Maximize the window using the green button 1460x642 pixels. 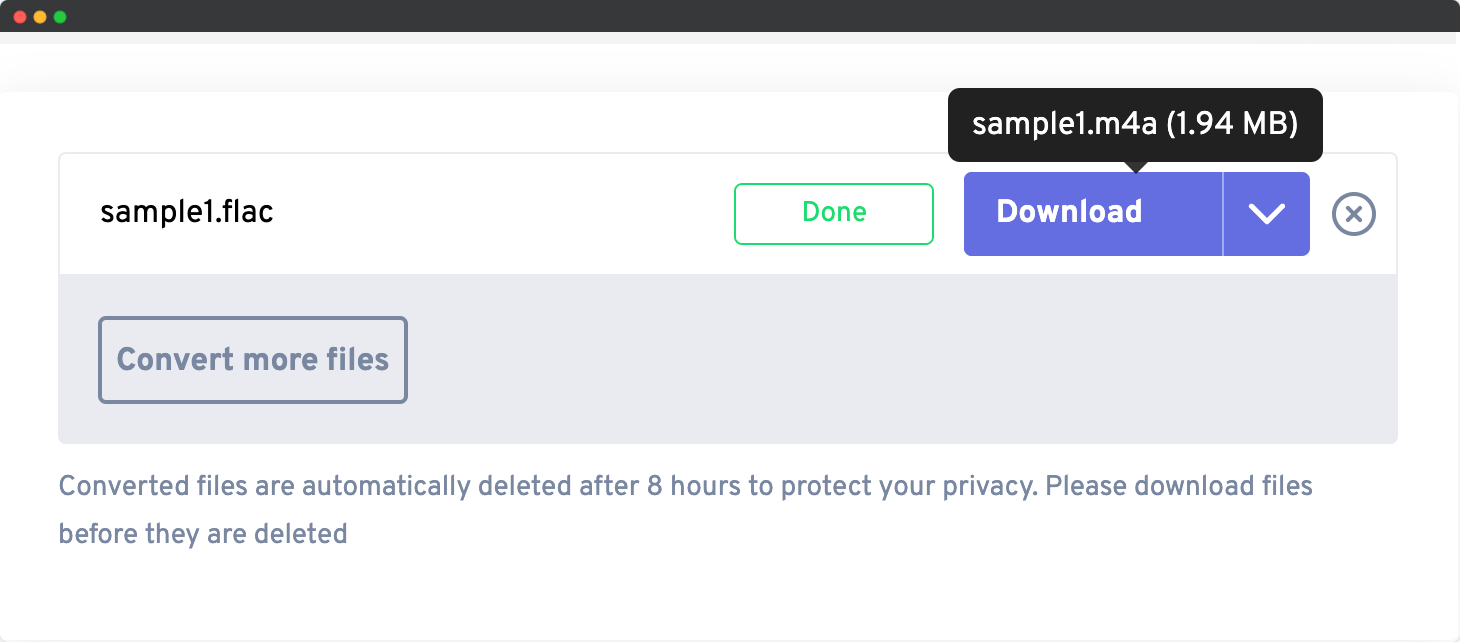(60, 17)
